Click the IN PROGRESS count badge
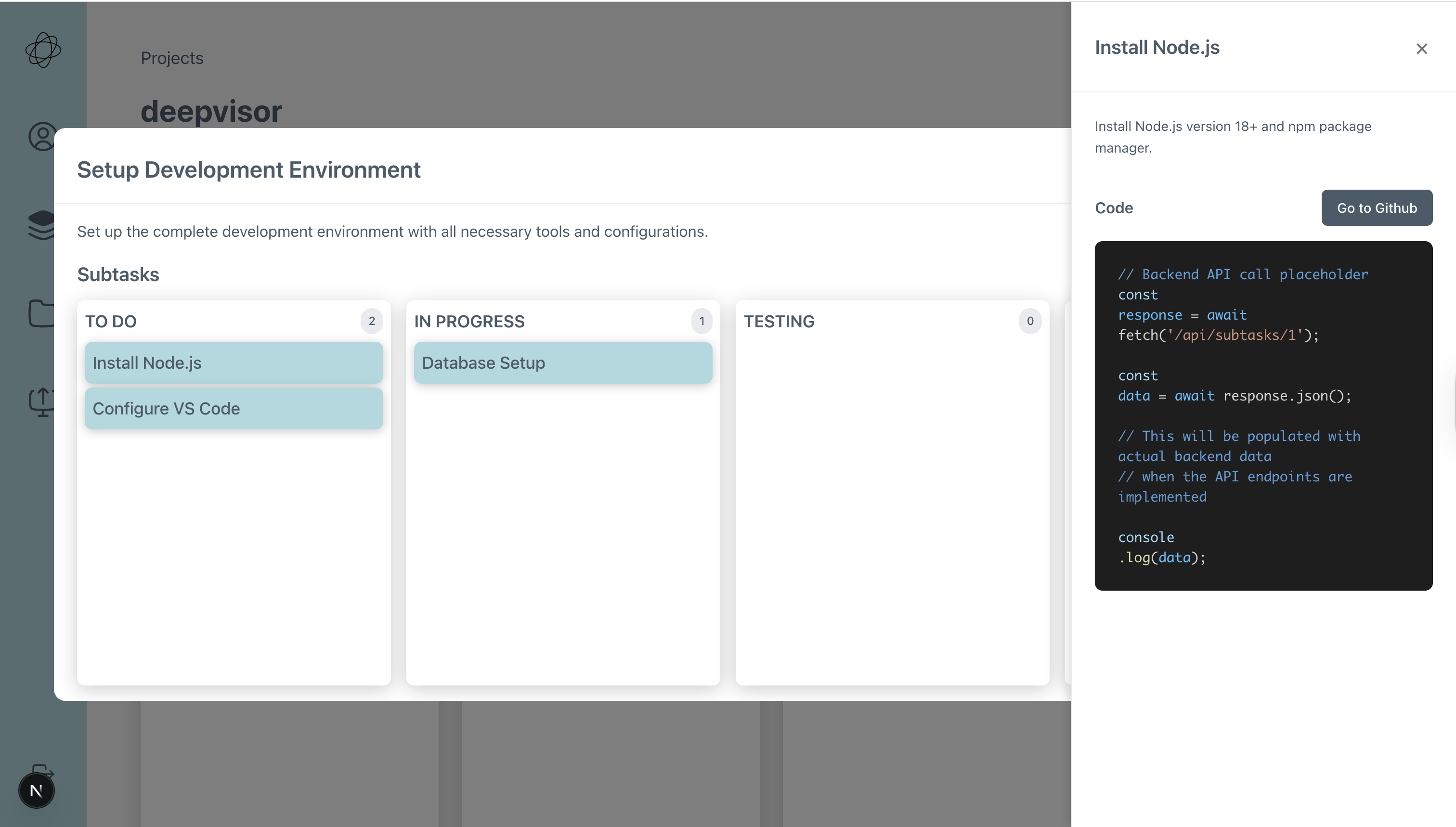 point(702,321)
